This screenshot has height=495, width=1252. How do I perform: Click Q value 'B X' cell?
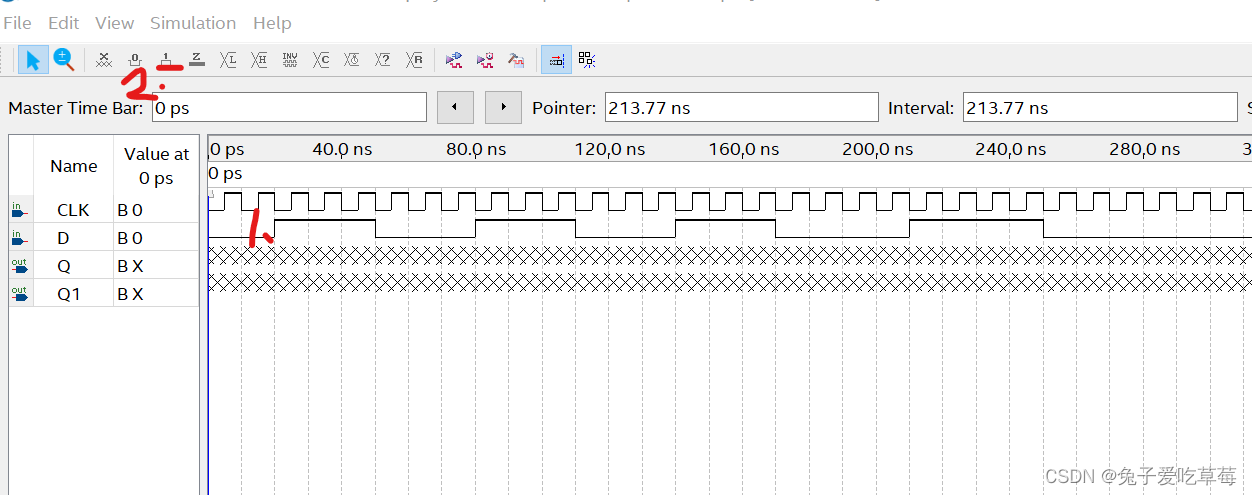coord(156,266)
